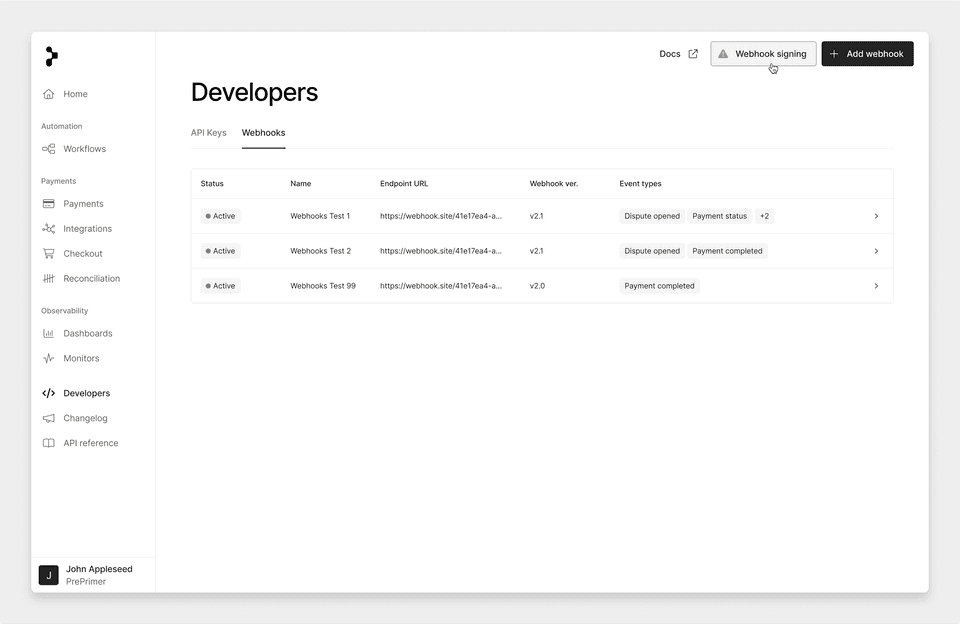Switch to the API Keys tab
Viewport: 960px width, 624px height.
(x=208, y=133)
